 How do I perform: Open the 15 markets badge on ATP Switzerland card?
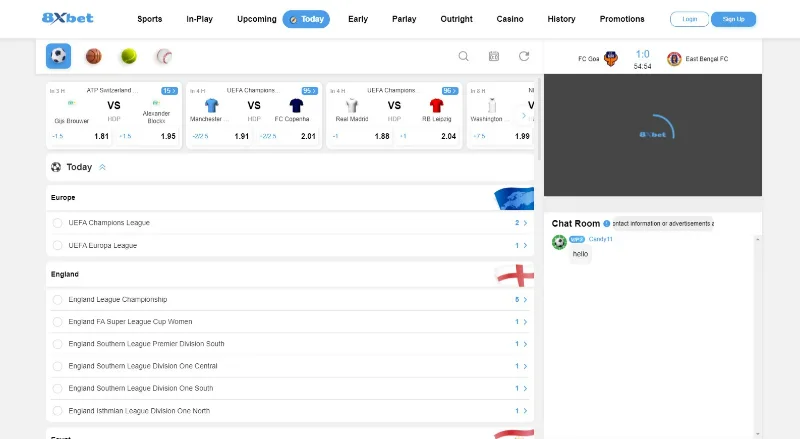169,91
